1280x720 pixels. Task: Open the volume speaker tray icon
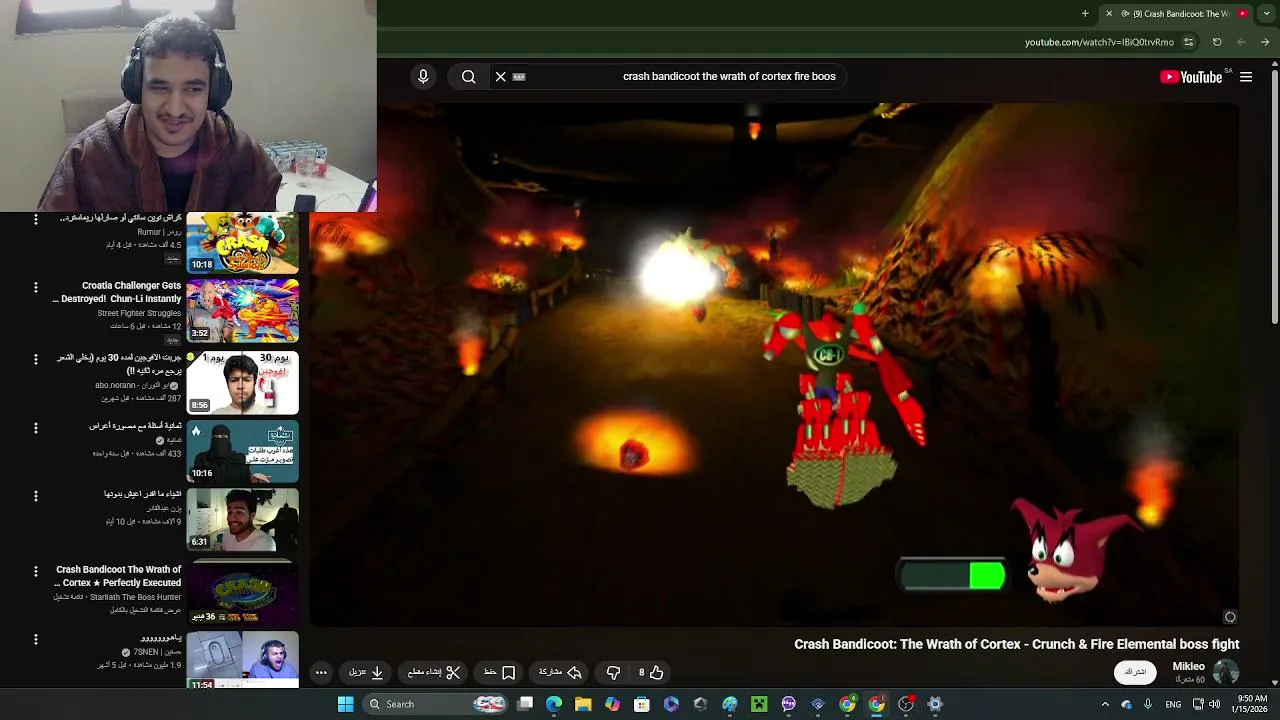click(x=1214, y=704)
